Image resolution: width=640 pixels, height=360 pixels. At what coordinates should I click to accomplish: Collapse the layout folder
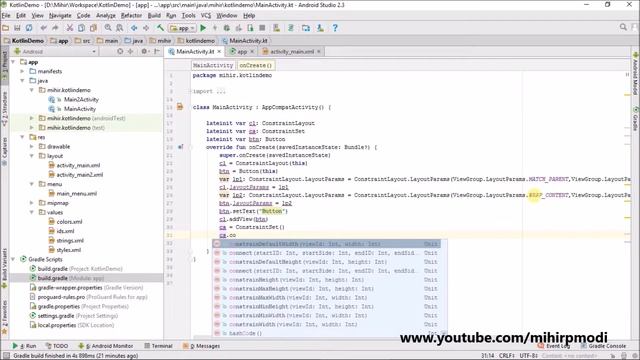pyautogui.click(x=32, y=156)
